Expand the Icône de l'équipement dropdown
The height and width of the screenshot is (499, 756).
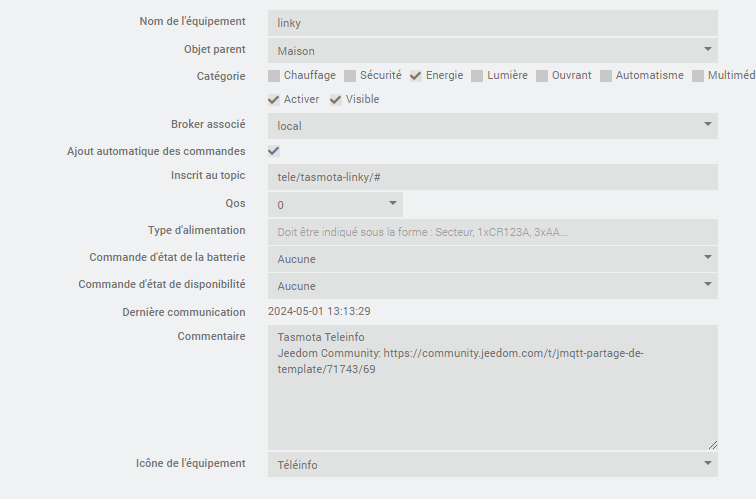tap(493, 464)
